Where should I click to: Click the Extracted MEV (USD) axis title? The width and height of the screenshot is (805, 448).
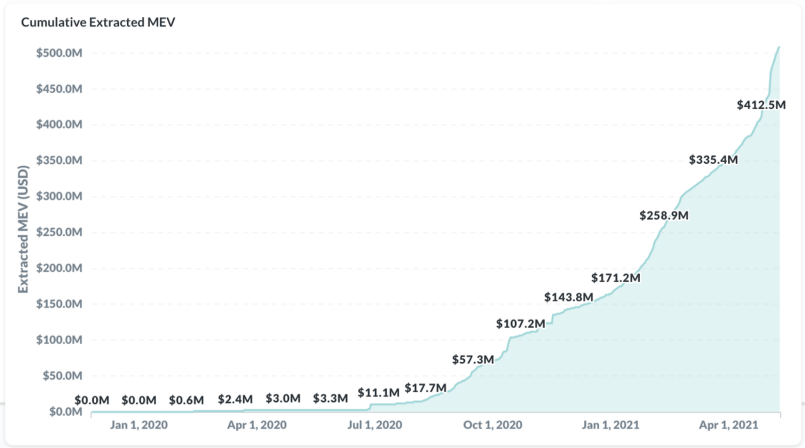(22, 230)
